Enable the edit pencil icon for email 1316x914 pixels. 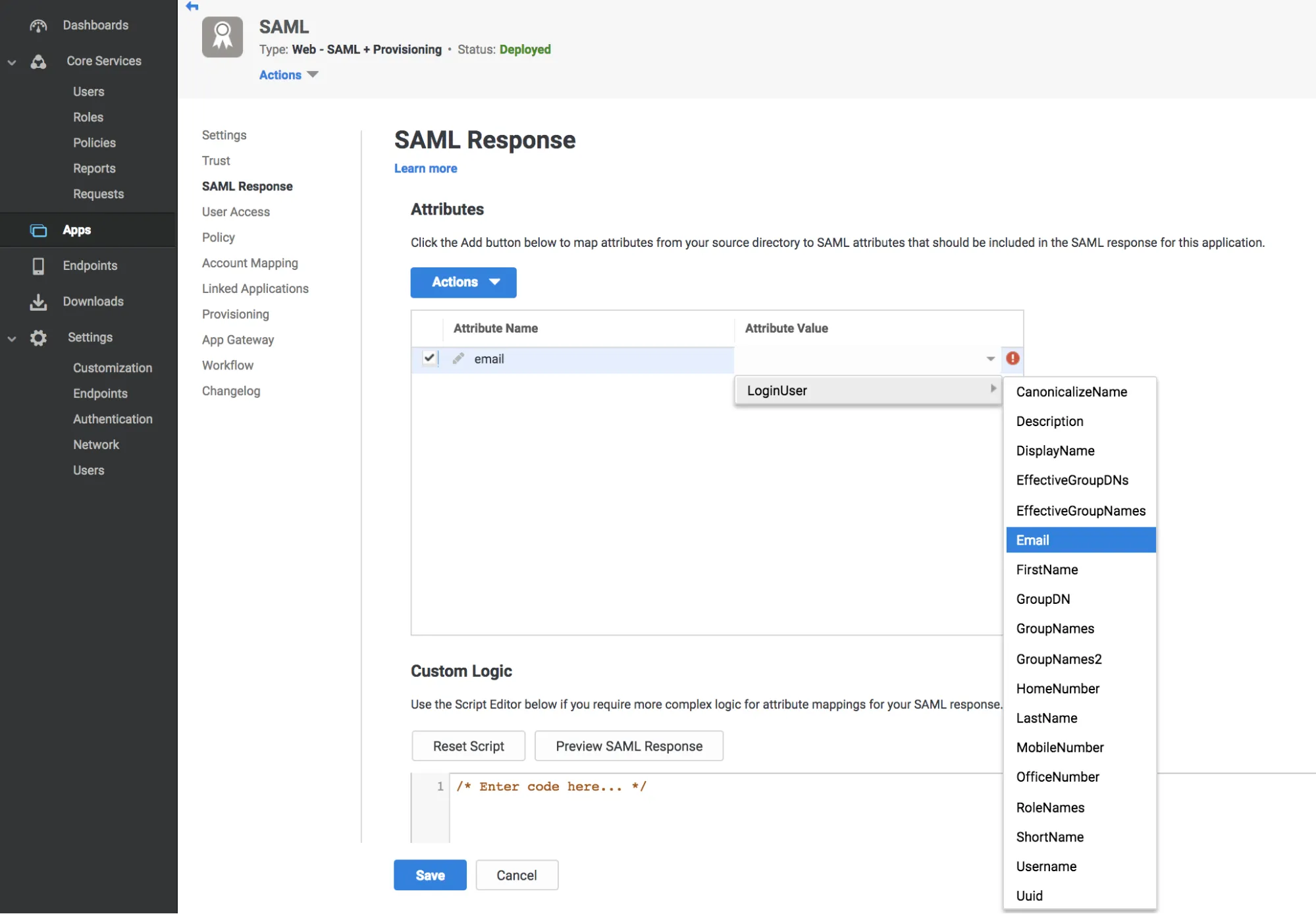(x=456, y=358)
